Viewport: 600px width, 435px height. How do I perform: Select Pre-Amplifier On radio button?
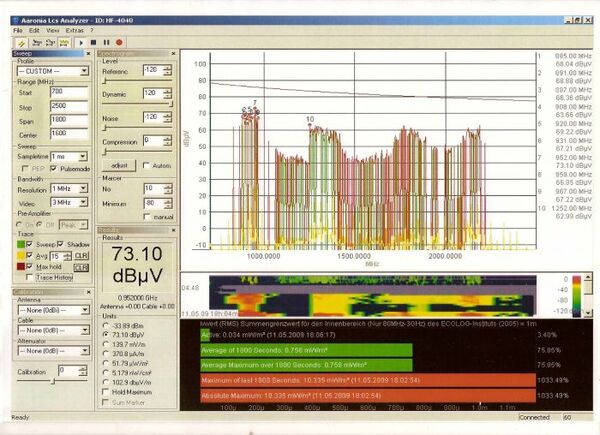pos(19,225)
